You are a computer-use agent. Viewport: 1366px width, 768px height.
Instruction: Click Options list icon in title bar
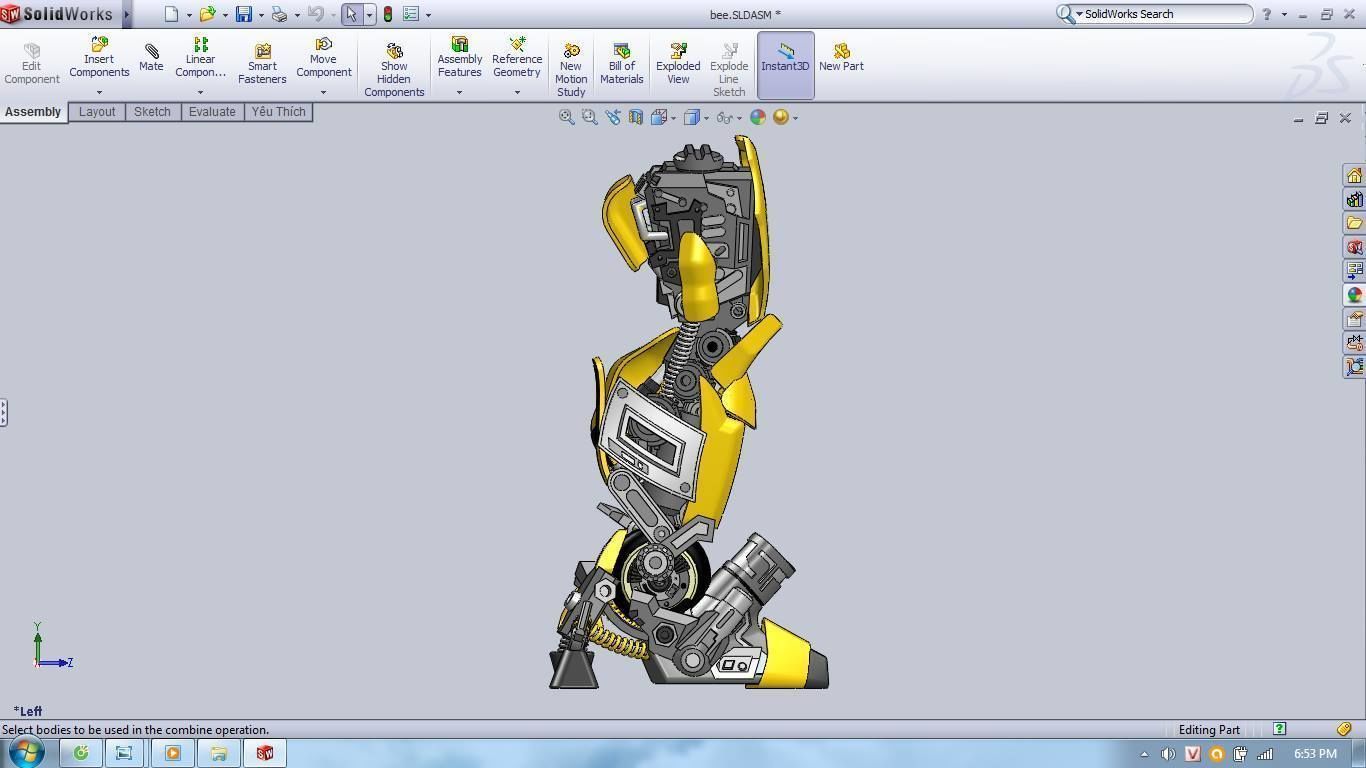click(x=410, y=14)
